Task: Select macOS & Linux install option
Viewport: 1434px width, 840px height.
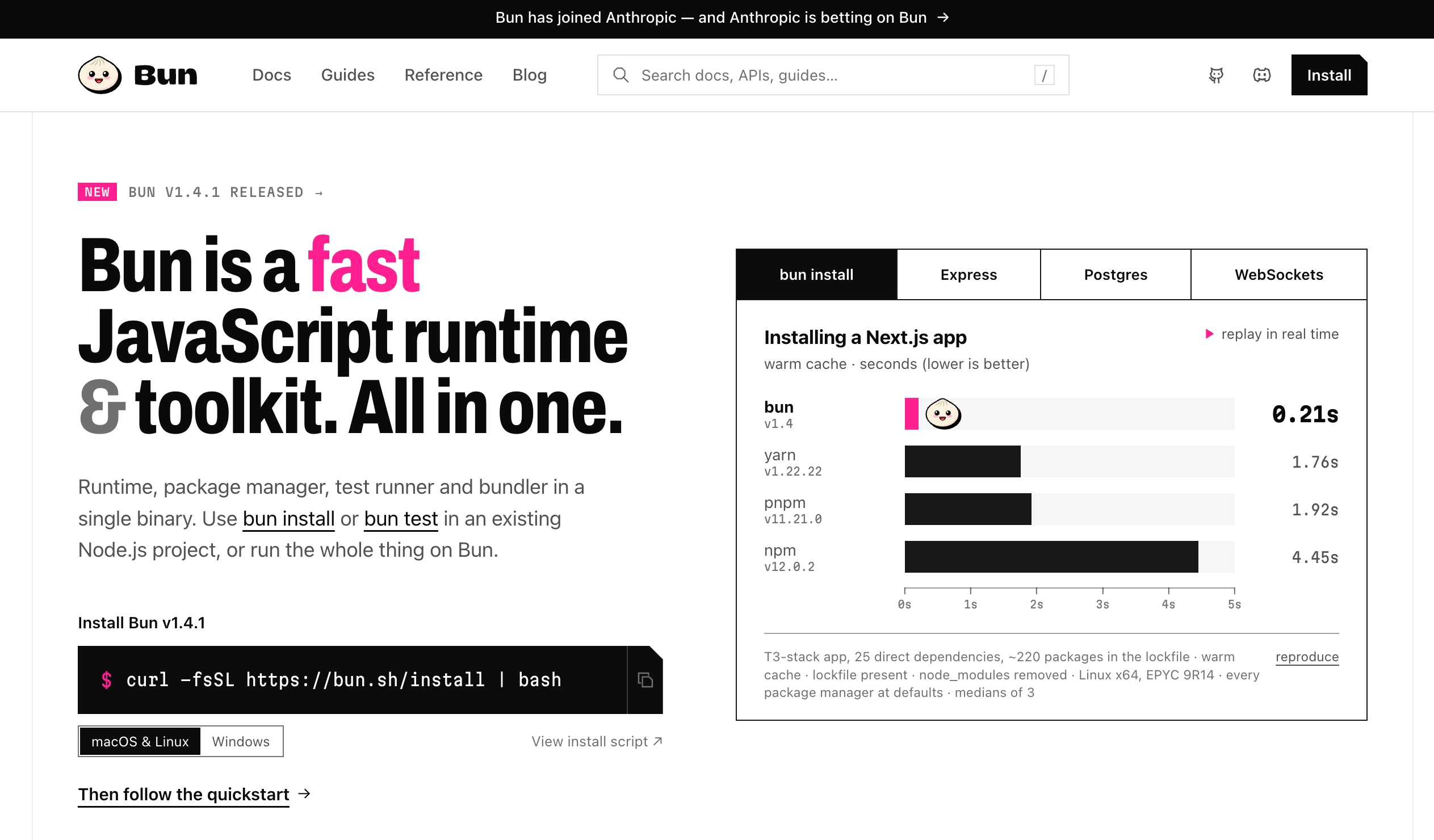Action: 140,741
